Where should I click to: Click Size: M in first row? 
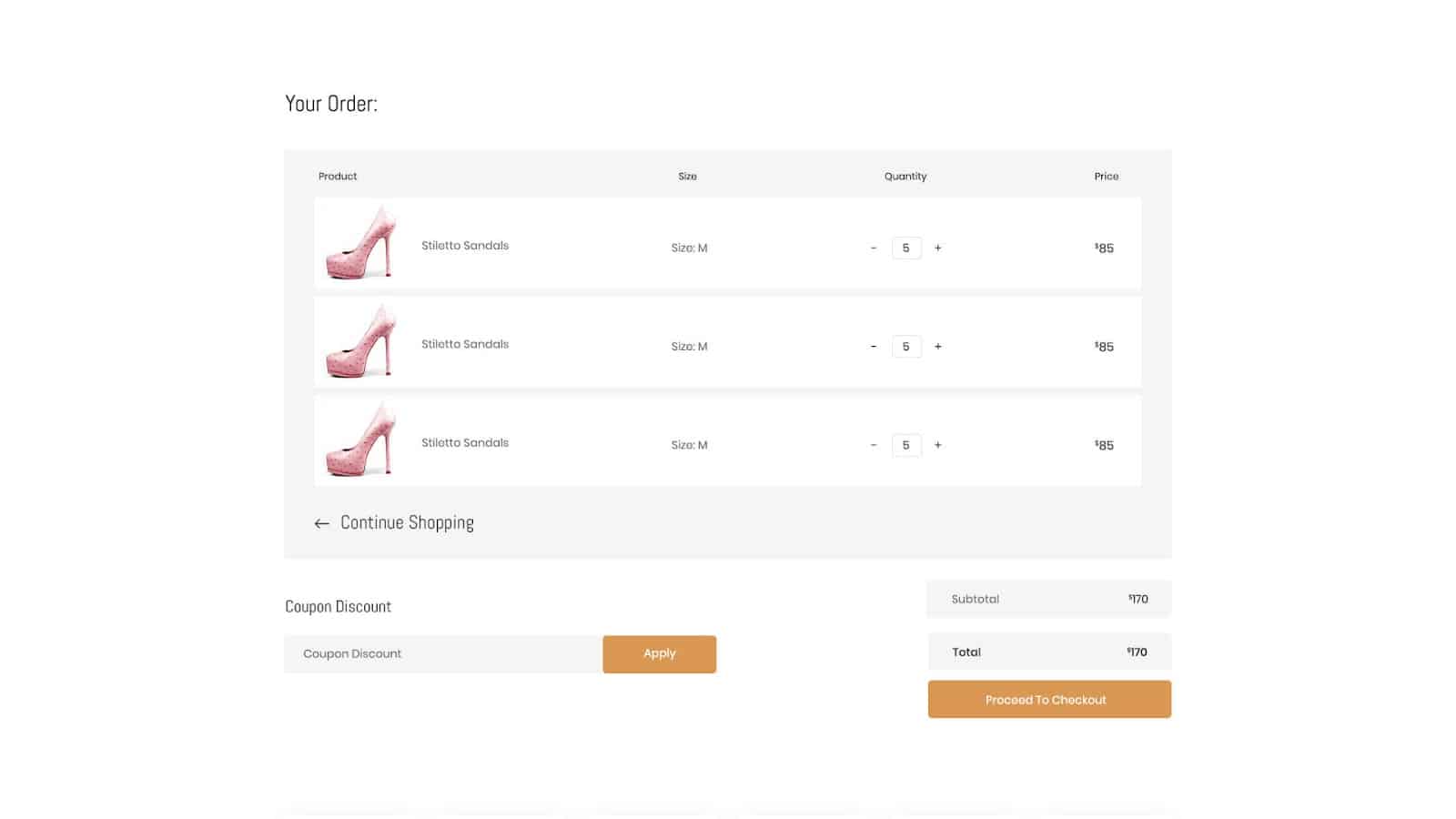pos(689,248)
